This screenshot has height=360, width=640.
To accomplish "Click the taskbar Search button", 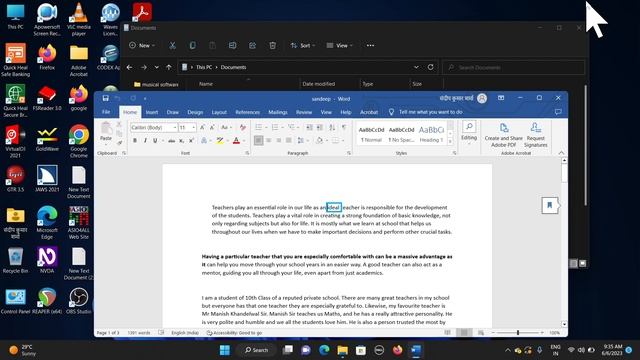I will 256,350.
